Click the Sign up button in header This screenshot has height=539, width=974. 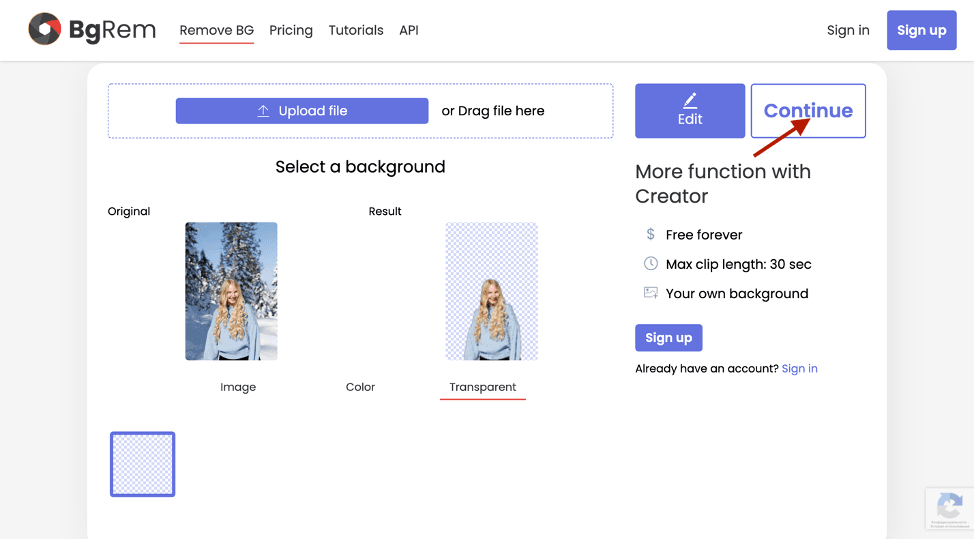coord(921,30)
